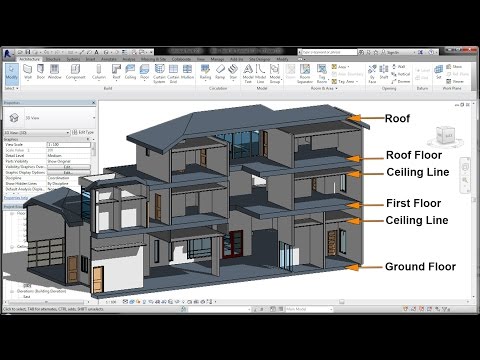Choose the Door tool
The image size is (480, 360).
point(40,72)
